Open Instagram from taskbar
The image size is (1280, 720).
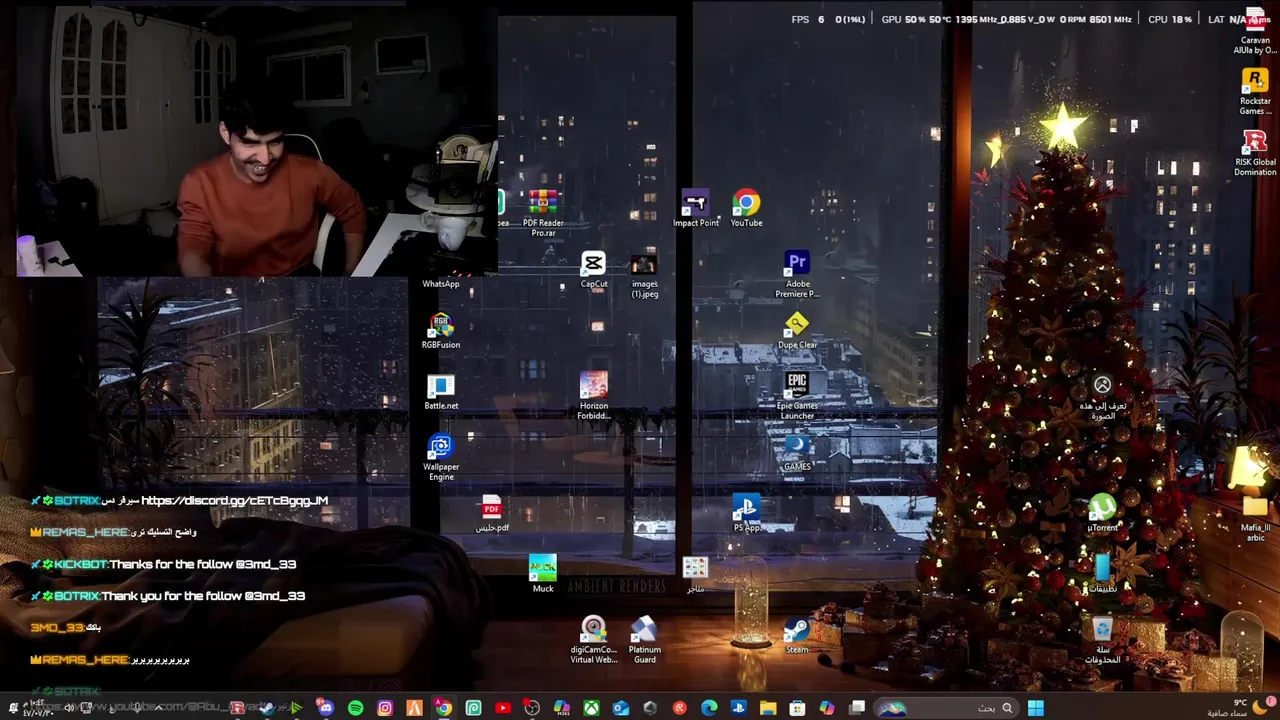pos(385,708)
